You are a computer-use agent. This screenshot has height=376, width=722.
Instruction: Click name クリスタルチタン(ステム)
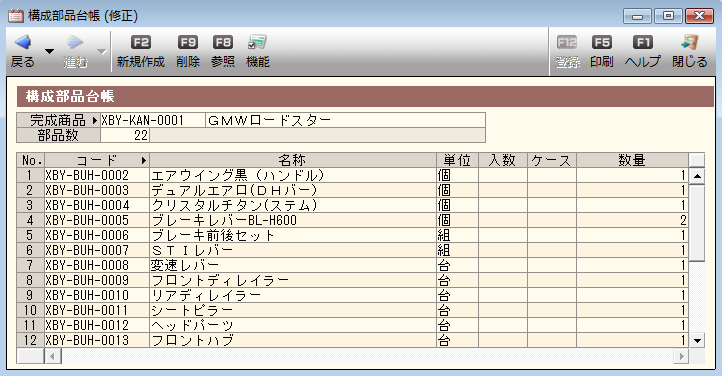pos(234,205)
